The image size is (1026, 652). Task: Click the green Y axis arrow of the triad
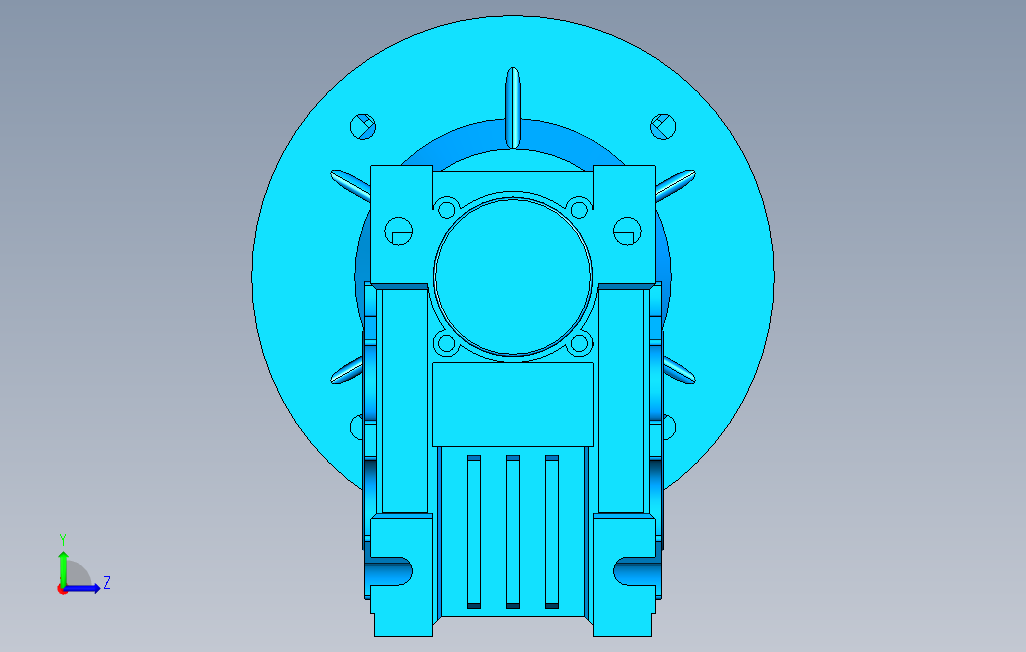pyautogui.click(x=63, y=568)
